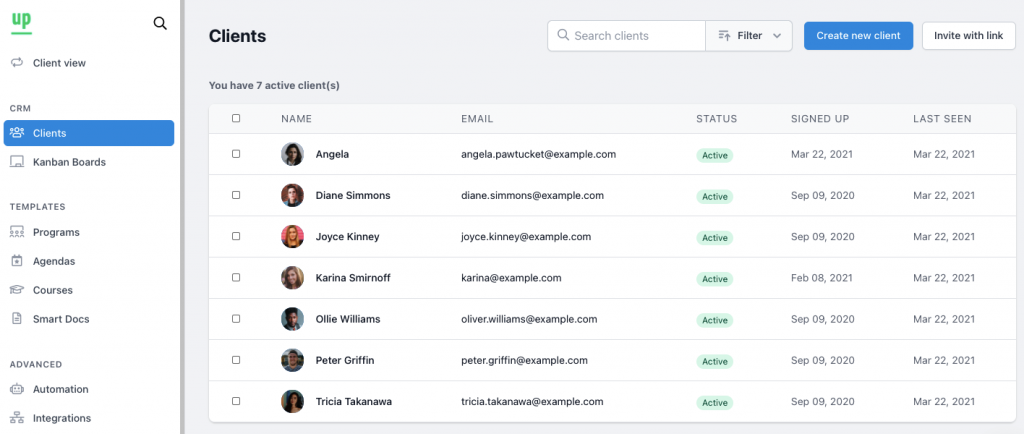Expand the Filter dropdown chevron

pos(776,36)
